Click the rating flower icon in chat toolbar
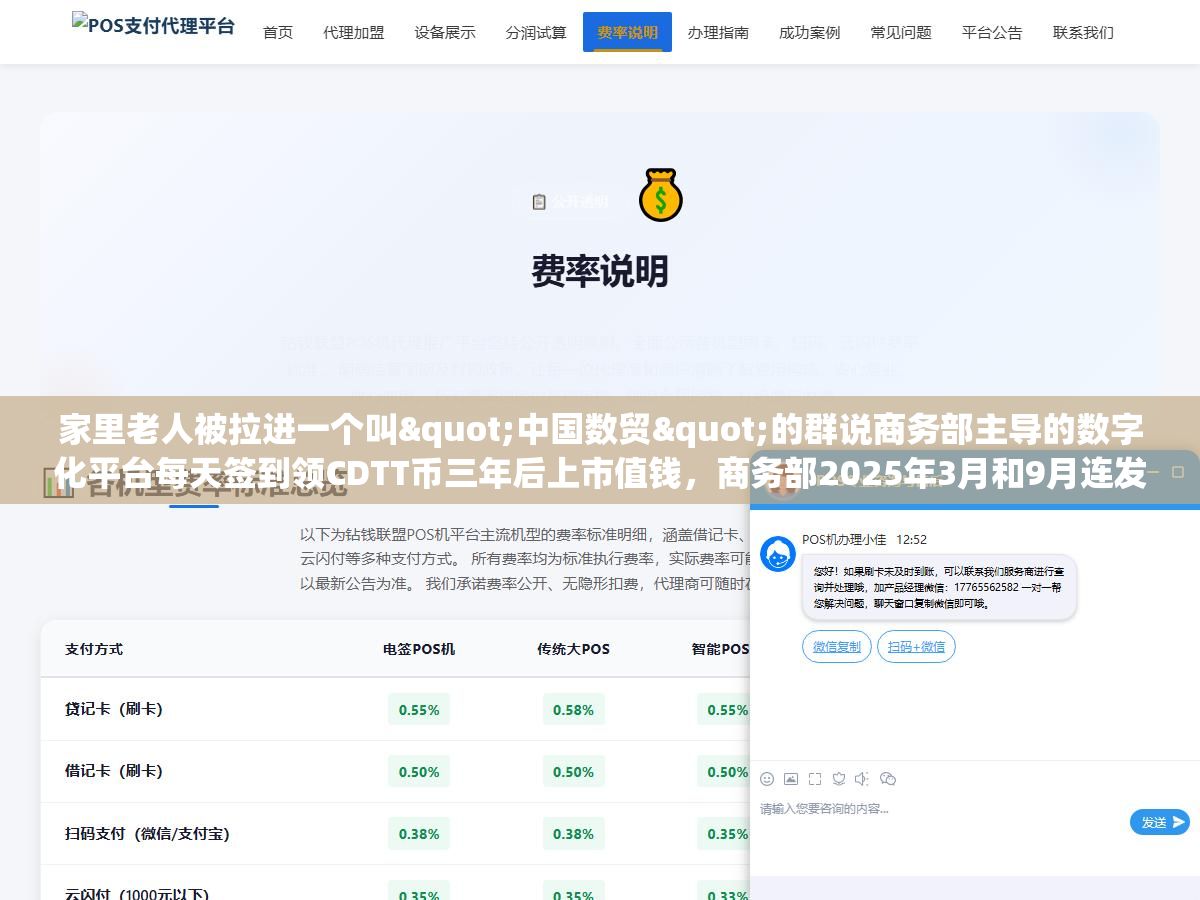1200x900 pixels. (x=839, y=778)
